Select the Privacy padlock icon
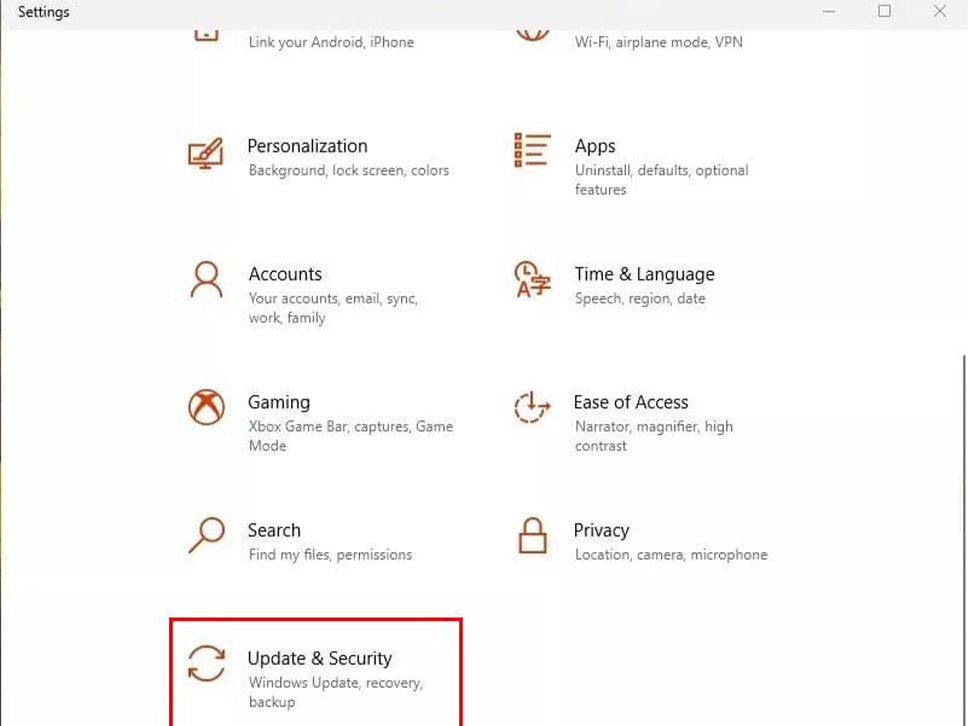Image resolution: width=968 pixels, height=726 pixels. point(532,535)
